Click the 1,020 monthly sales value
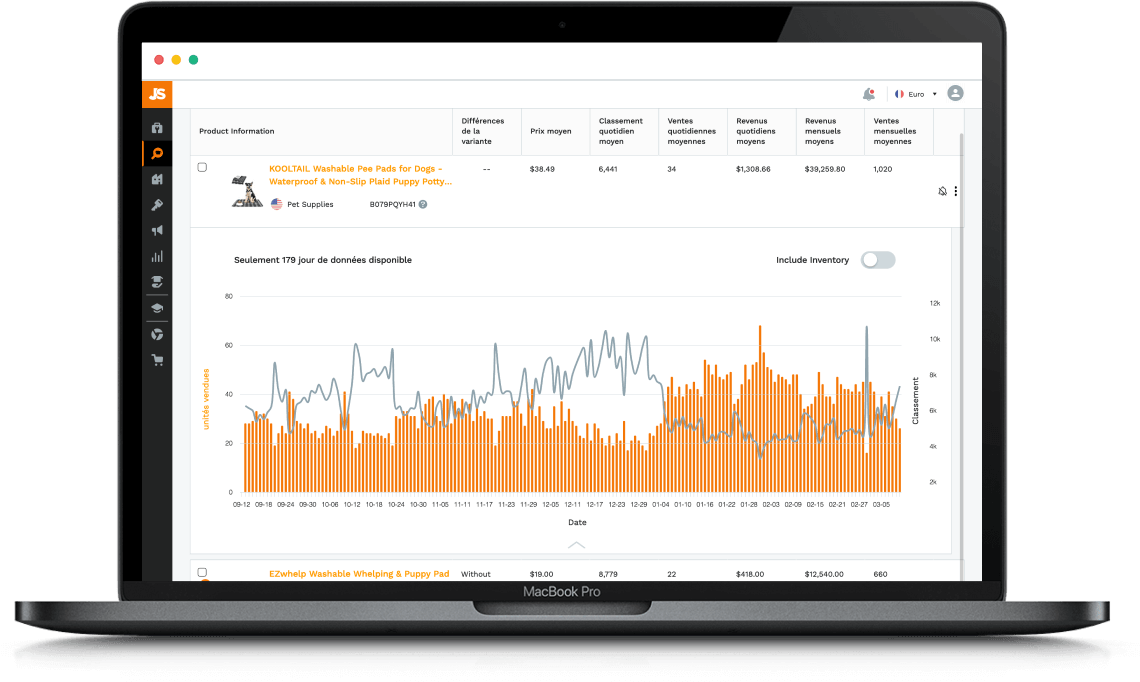This screenshot has width=1140, height=682. coord(883,169)
